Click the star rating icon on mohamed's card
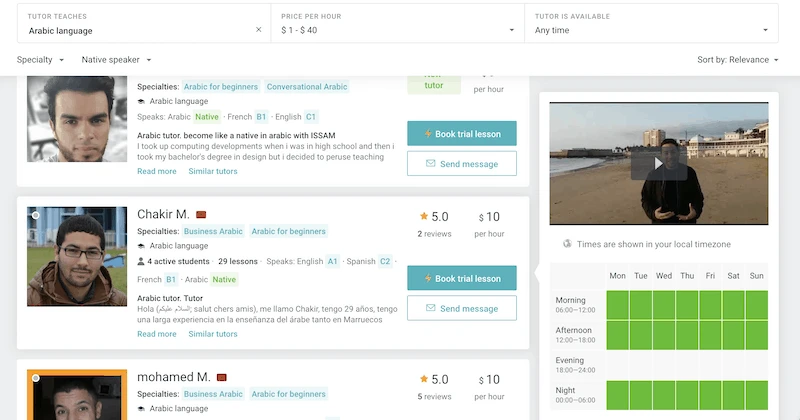 coord(423,379)
